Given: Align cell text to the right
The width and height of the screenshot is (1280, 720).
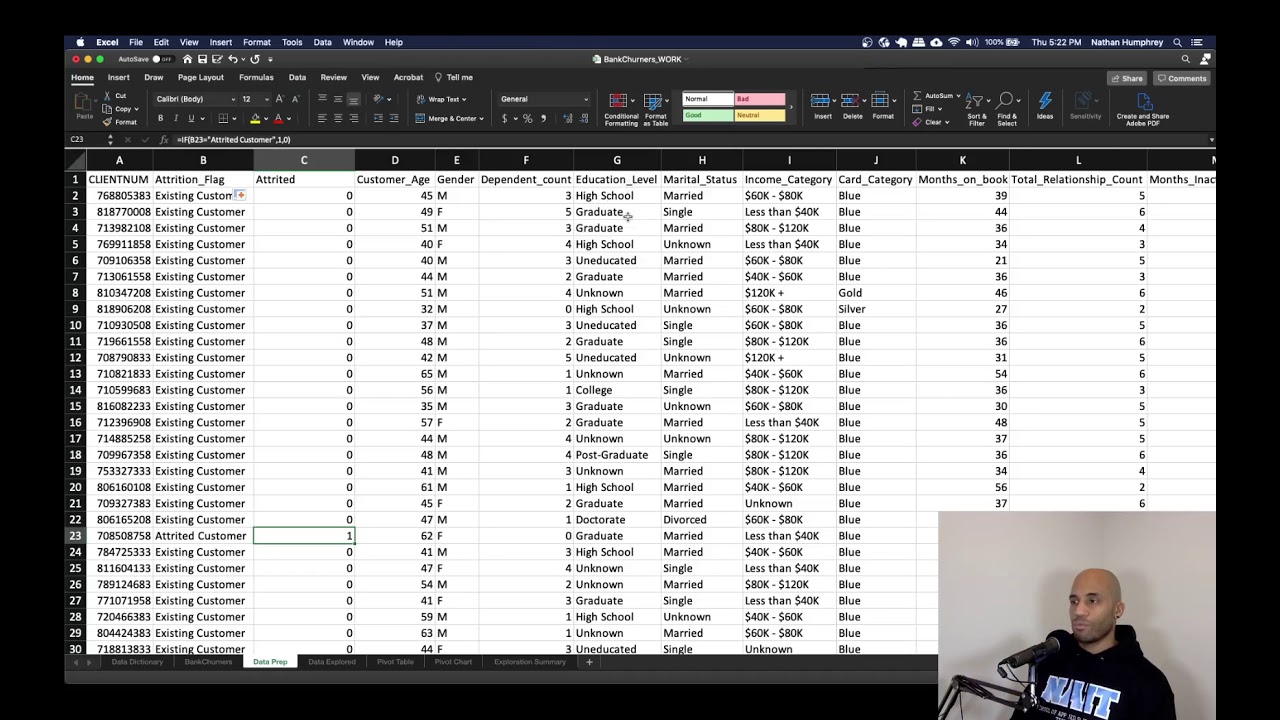Looking at the screenshot, I should (352, 119).
